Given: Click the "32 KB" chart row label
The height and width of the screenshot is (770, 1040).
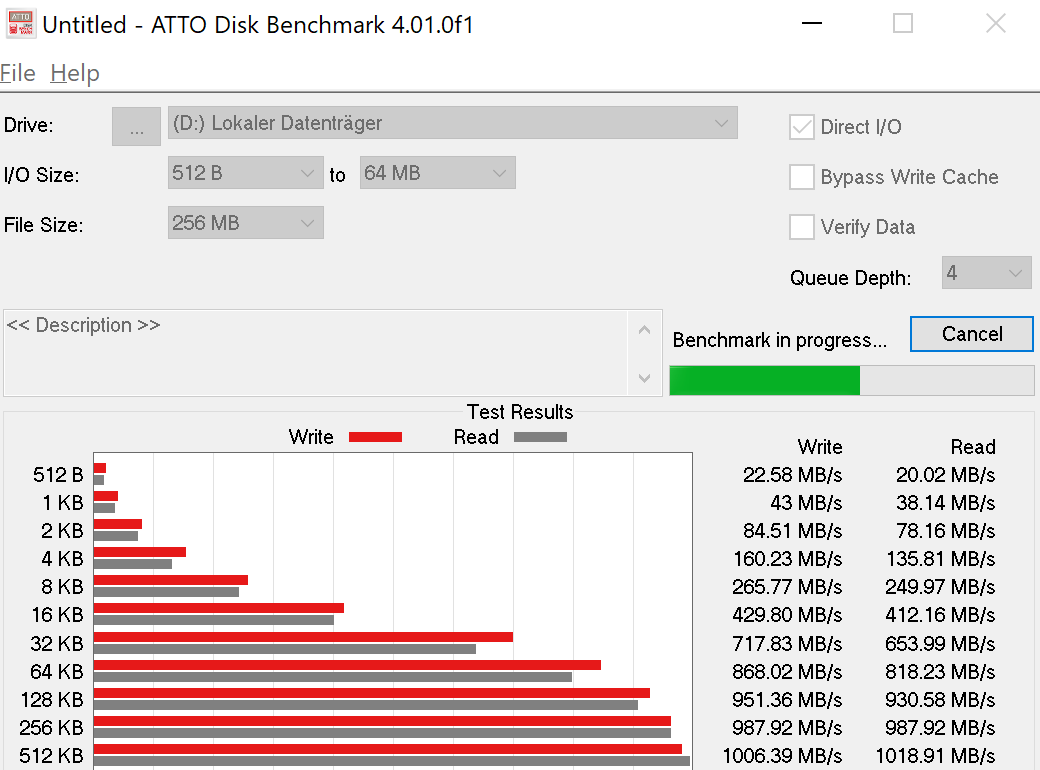Looking at the screenshot, I should 57,643.
